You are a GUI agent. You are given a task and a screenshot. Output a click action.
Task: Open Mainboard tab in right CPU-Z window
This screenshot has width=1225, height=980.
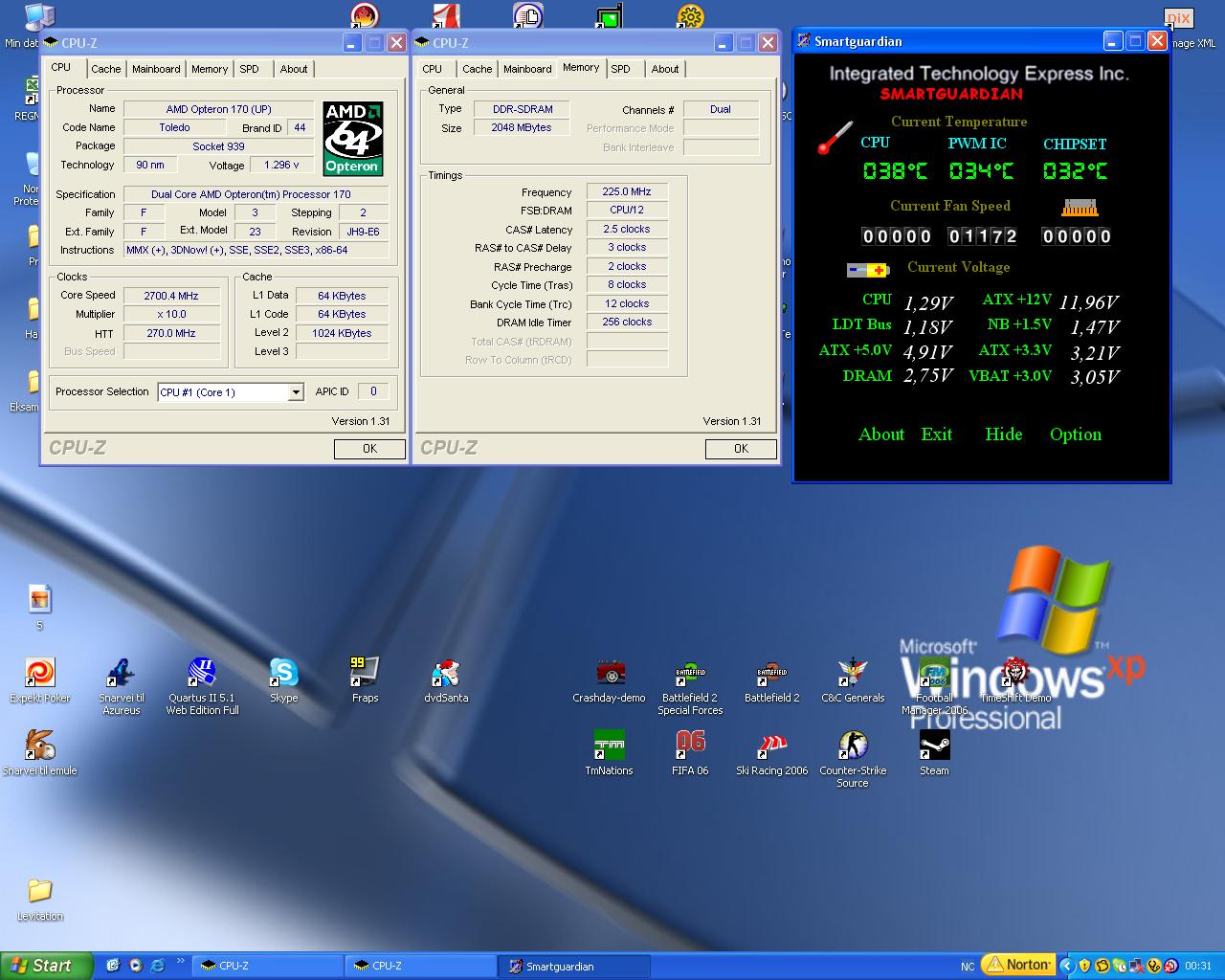pos(527,69)
